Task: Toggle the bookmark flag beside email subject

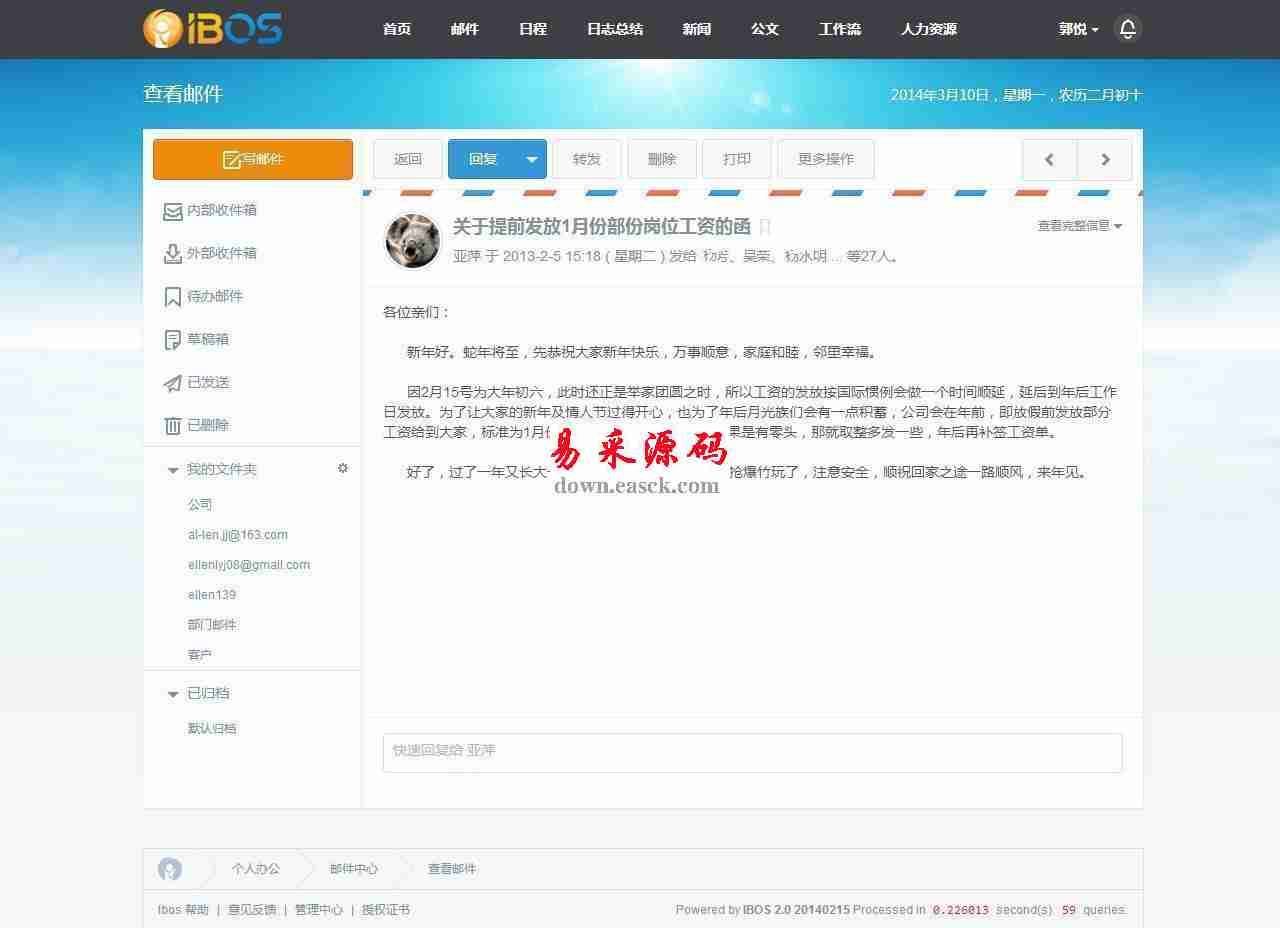Action: pos(765,227)
